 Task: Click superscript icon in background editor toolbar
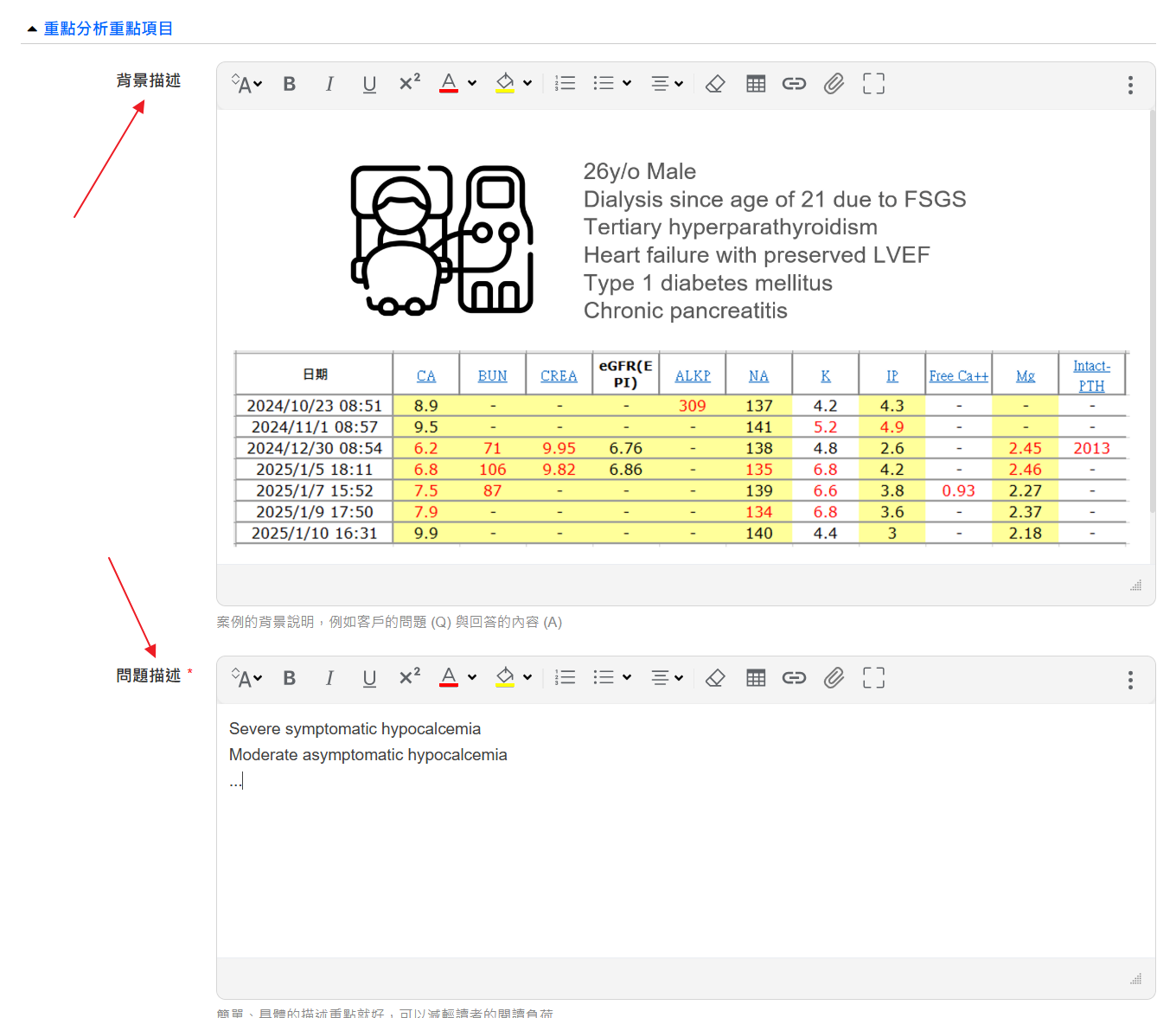point(409,83)
